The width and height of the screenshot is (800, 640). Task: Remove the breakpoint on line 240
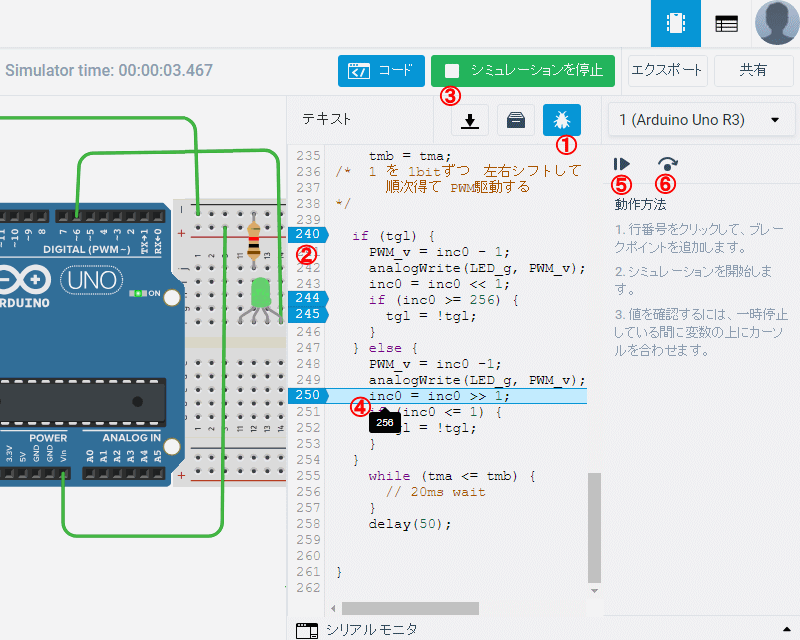coord(307,235)
